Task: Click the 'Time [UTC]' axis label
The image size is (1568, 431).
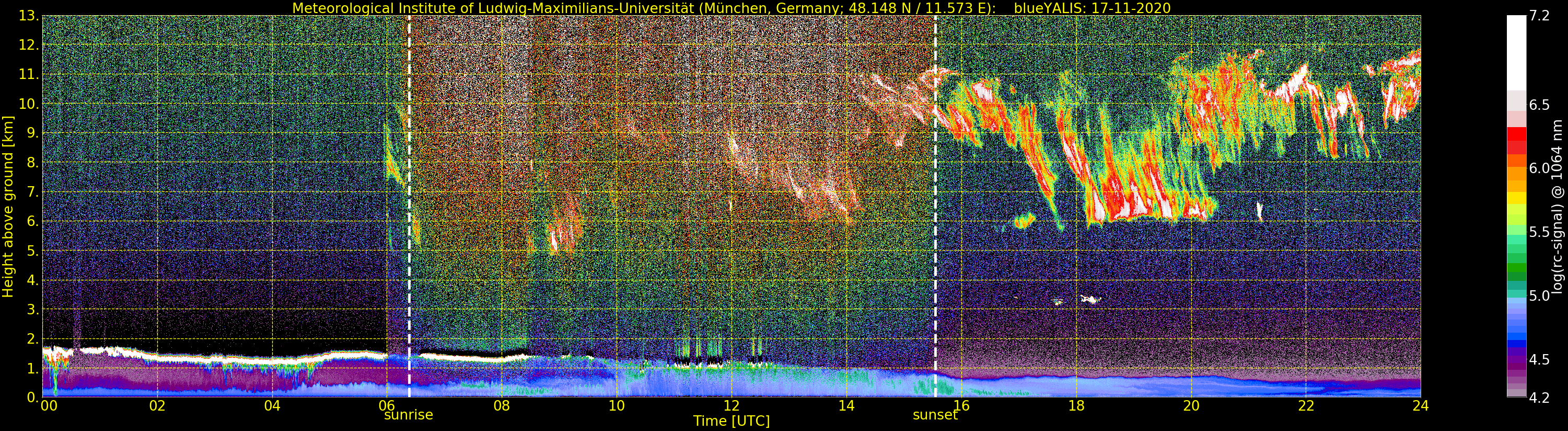Action: (x=731, y=421)
